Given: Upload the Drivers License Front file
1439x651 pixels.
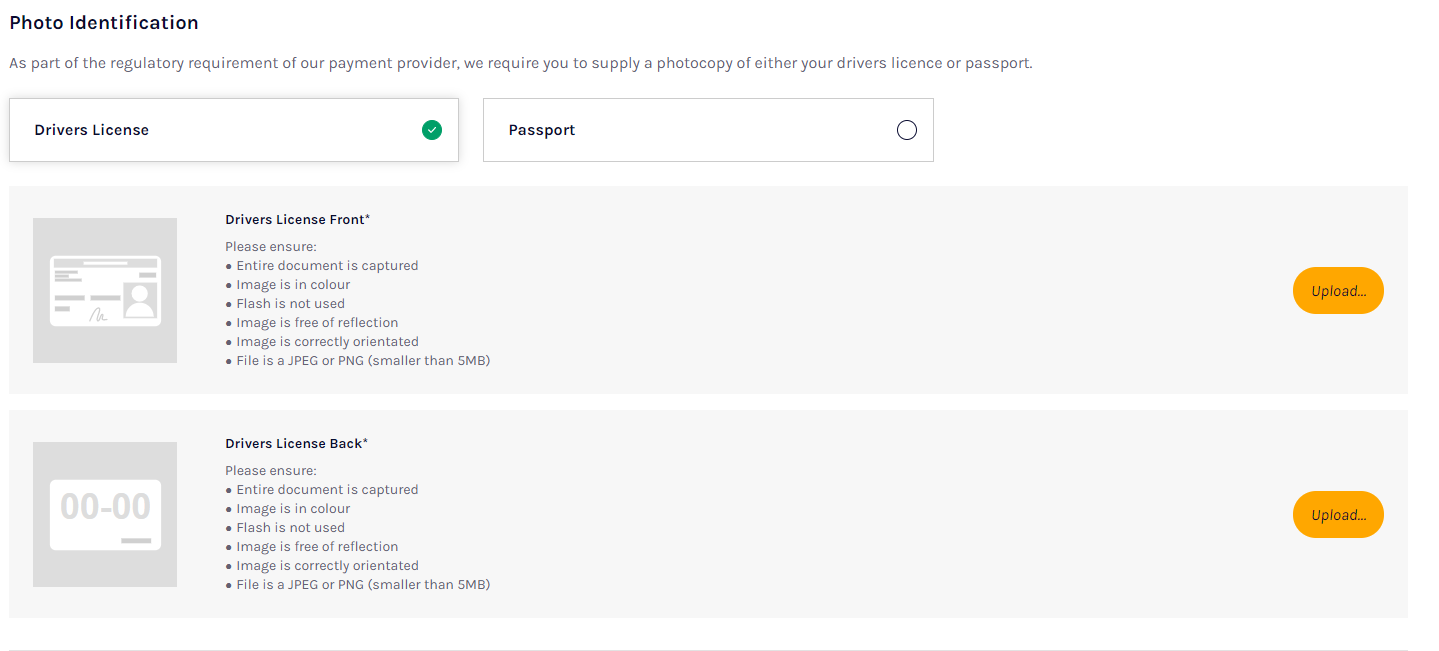Looking at the screenshot, I should pos(1338,291).
